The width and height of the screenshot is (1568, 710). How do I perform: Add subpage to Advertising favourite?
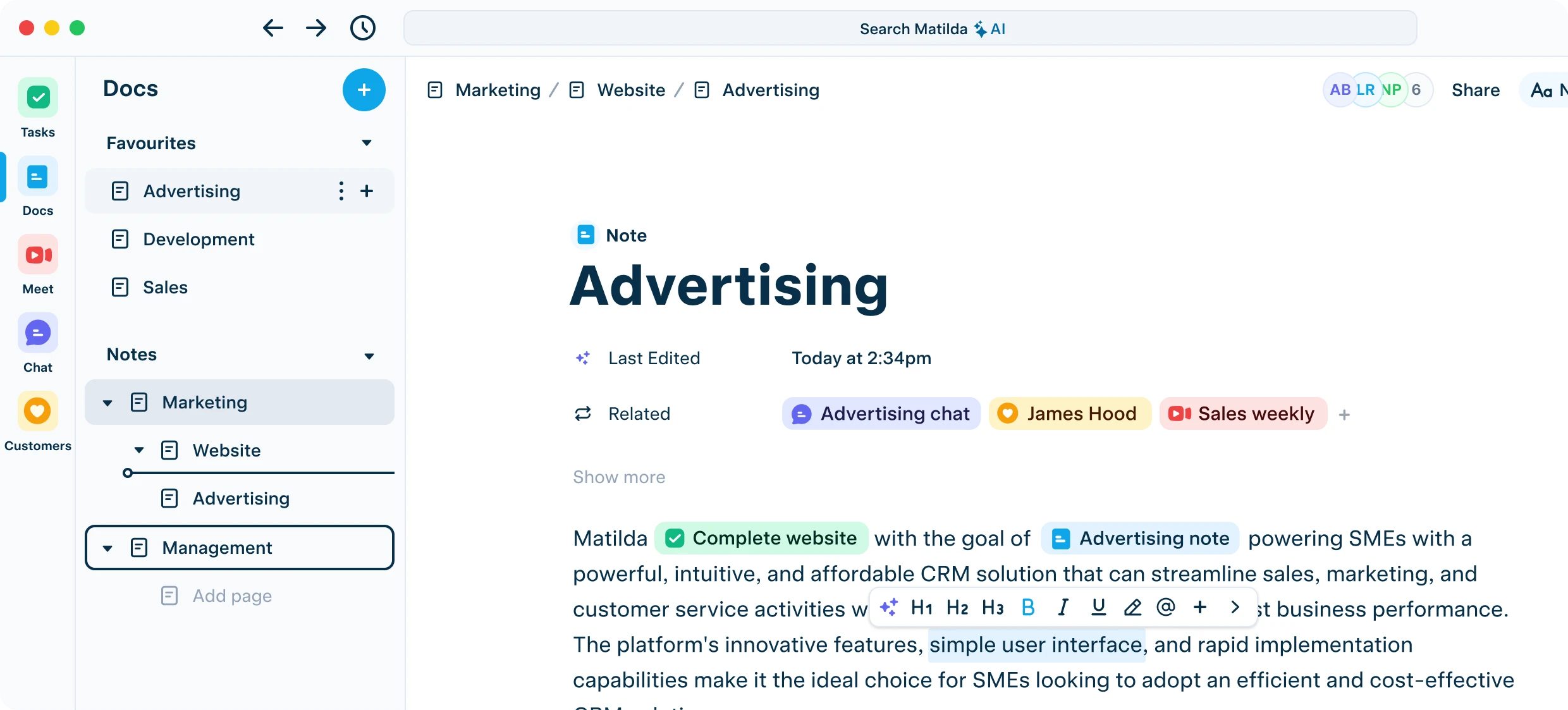point(367,191)
